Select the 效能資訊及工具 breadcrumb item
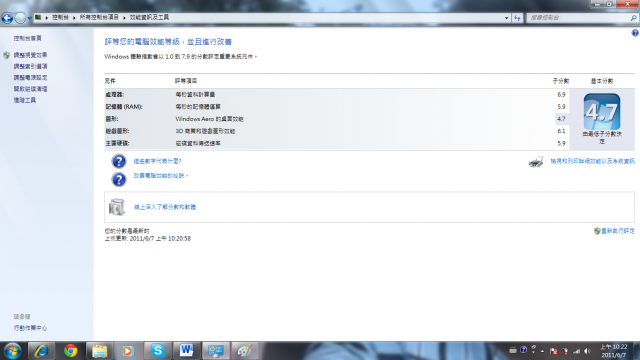The height and width of the screenshot is (360, 640). click(149, 18)
